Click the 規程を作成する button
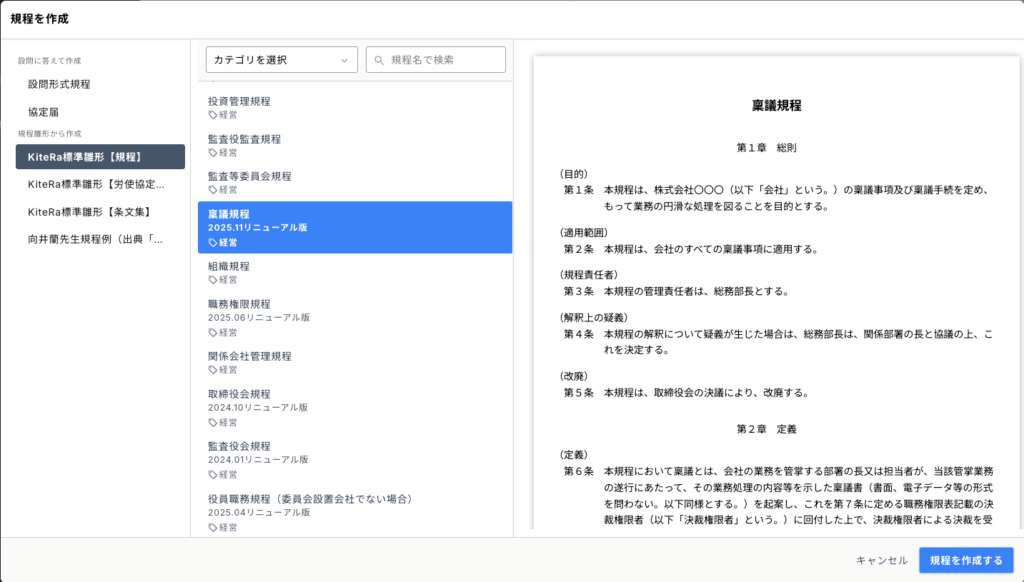 [x=965, y=560]
